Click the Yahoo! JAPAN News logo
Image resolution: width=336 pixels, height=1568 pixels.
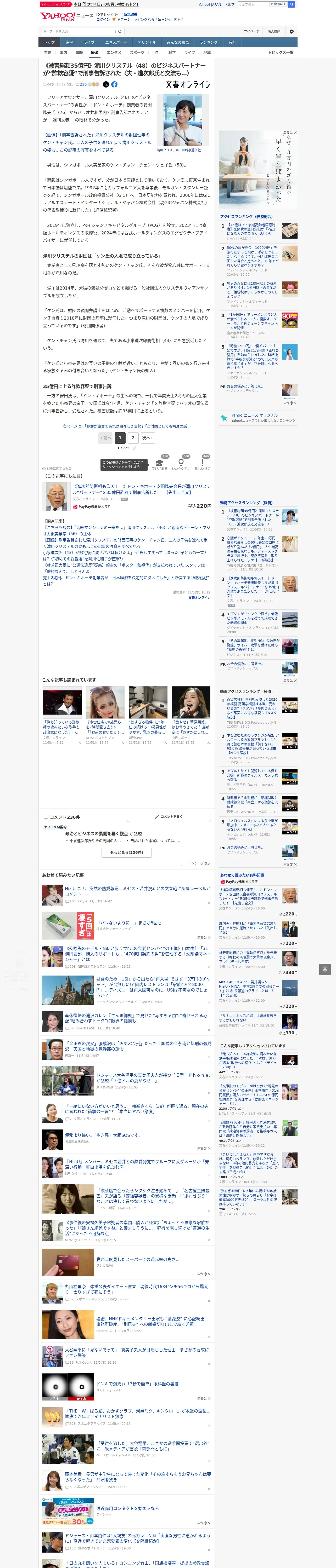click(67, 16)
